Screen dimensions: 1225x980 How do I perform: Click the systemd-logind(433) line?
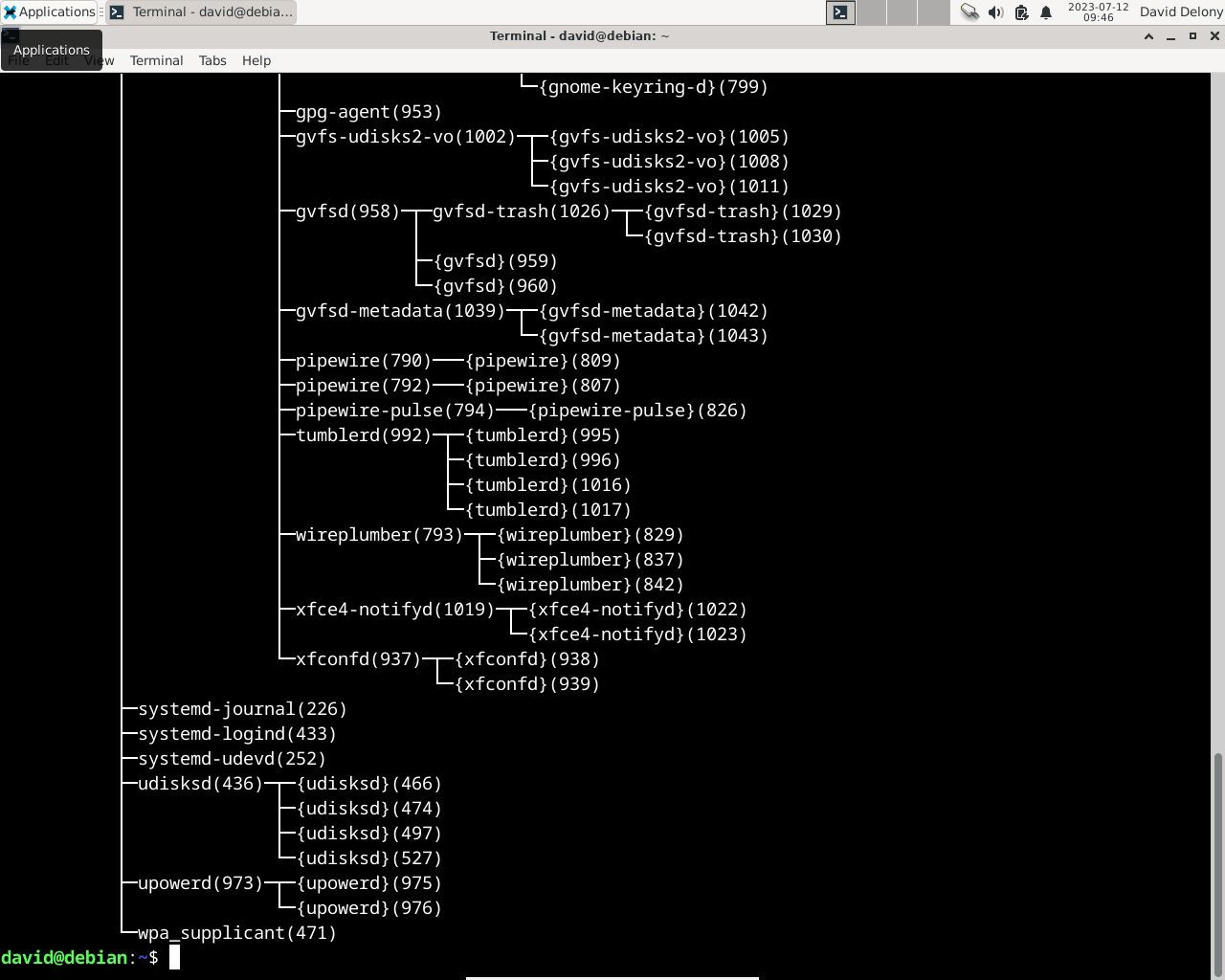coord(237,734)
